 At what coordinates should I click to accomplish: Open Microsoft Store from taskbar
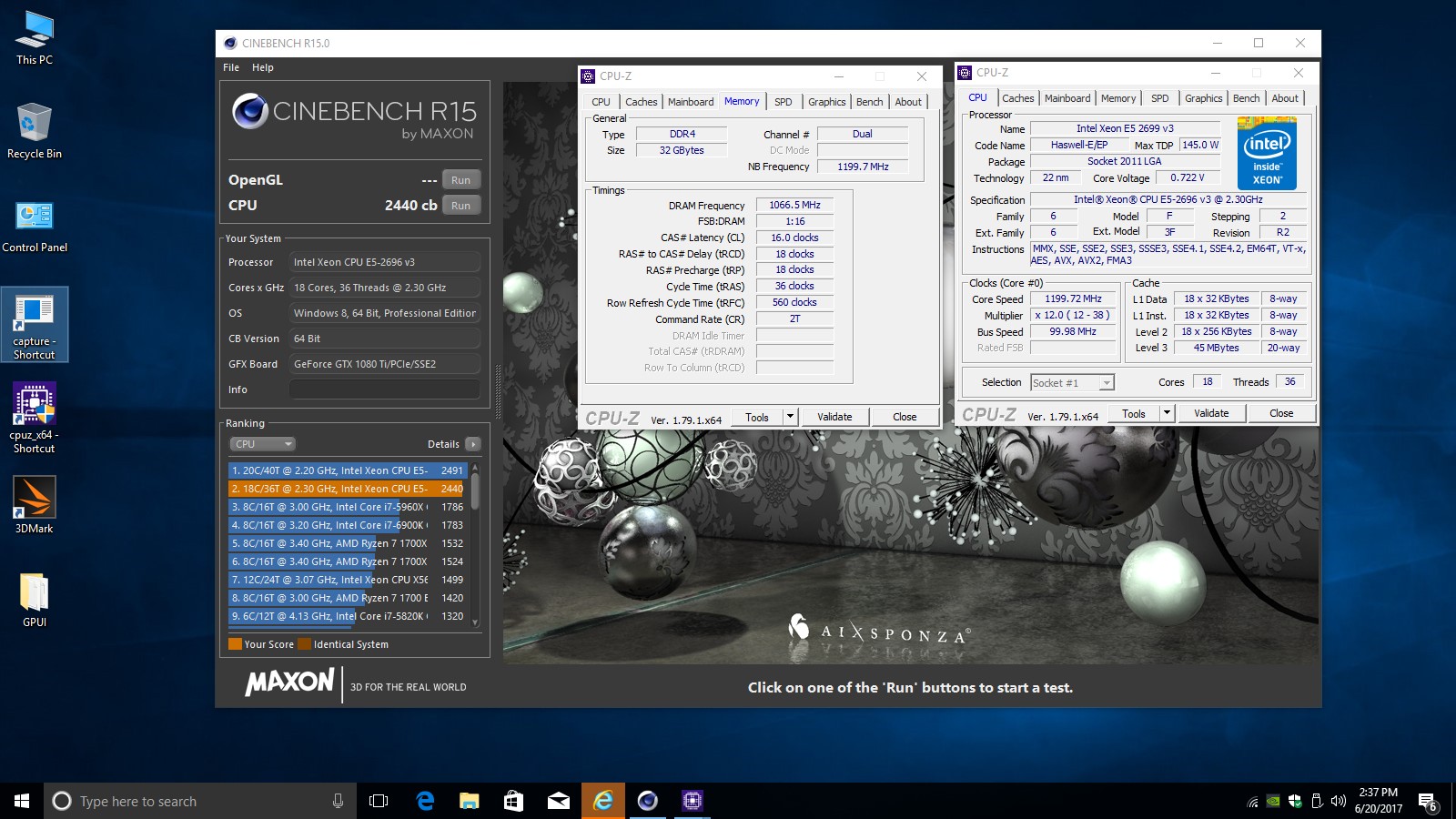click(514, 801)
